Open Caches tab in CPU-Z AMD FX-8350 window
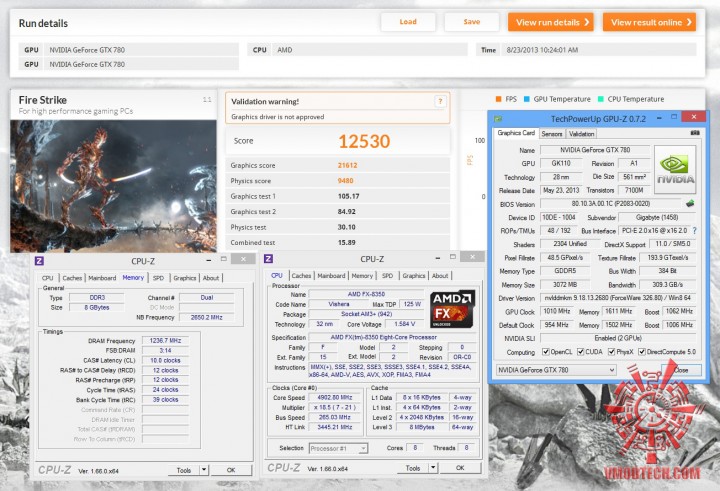Viewport: 720px width, 491px height. point(301,276)
